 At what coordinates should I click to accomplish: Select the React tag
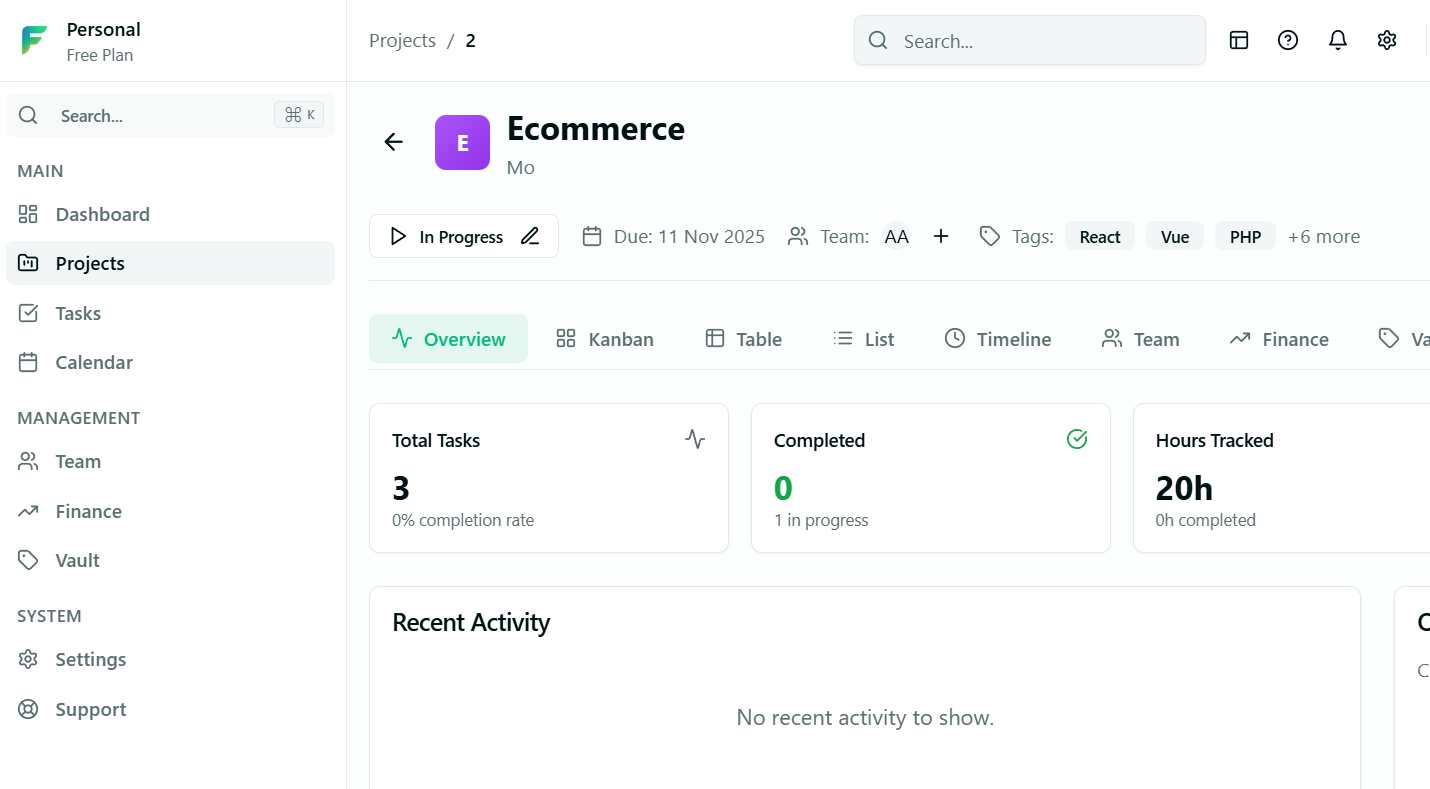(1099, 236)
